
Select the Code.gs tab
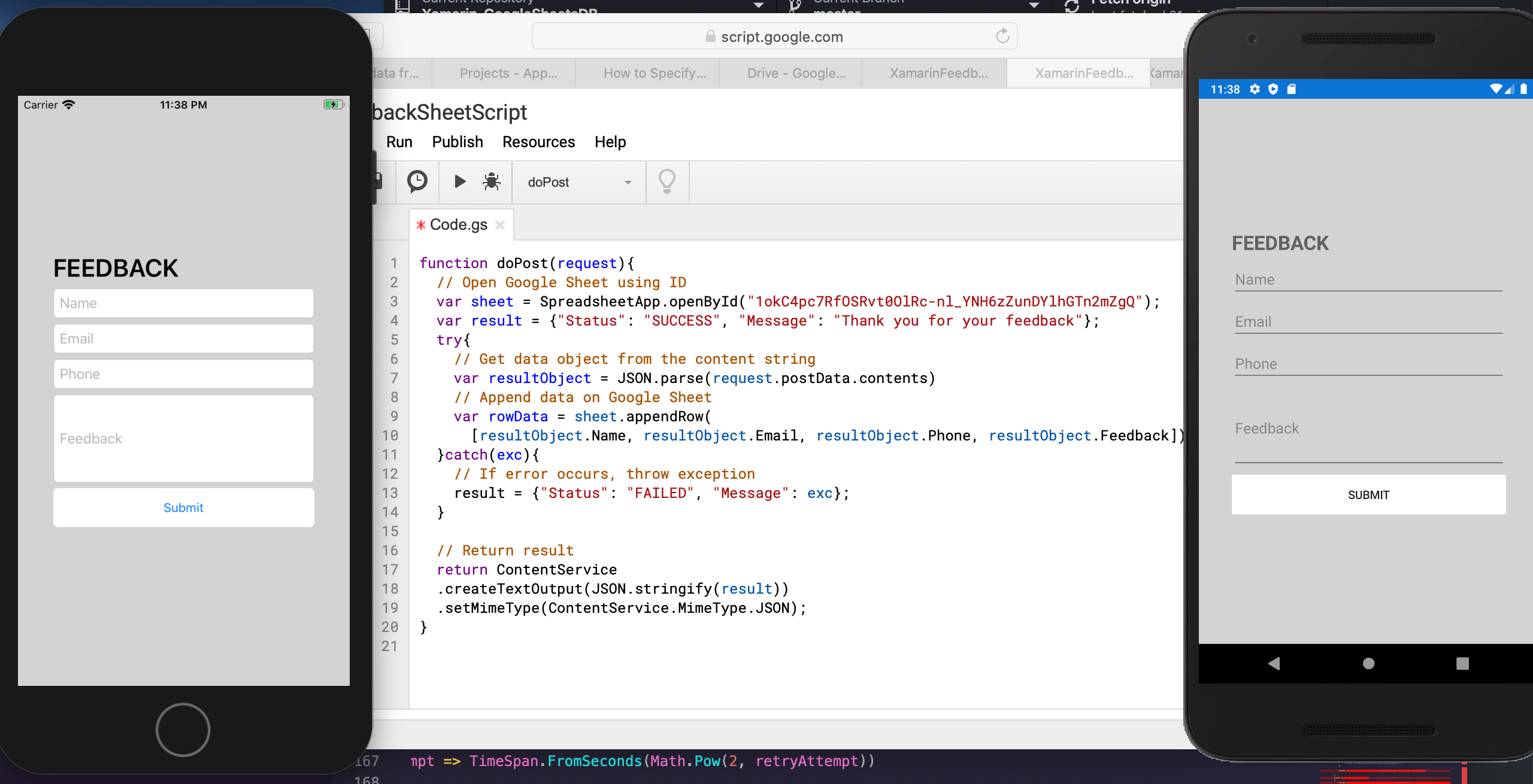(456, 224)
